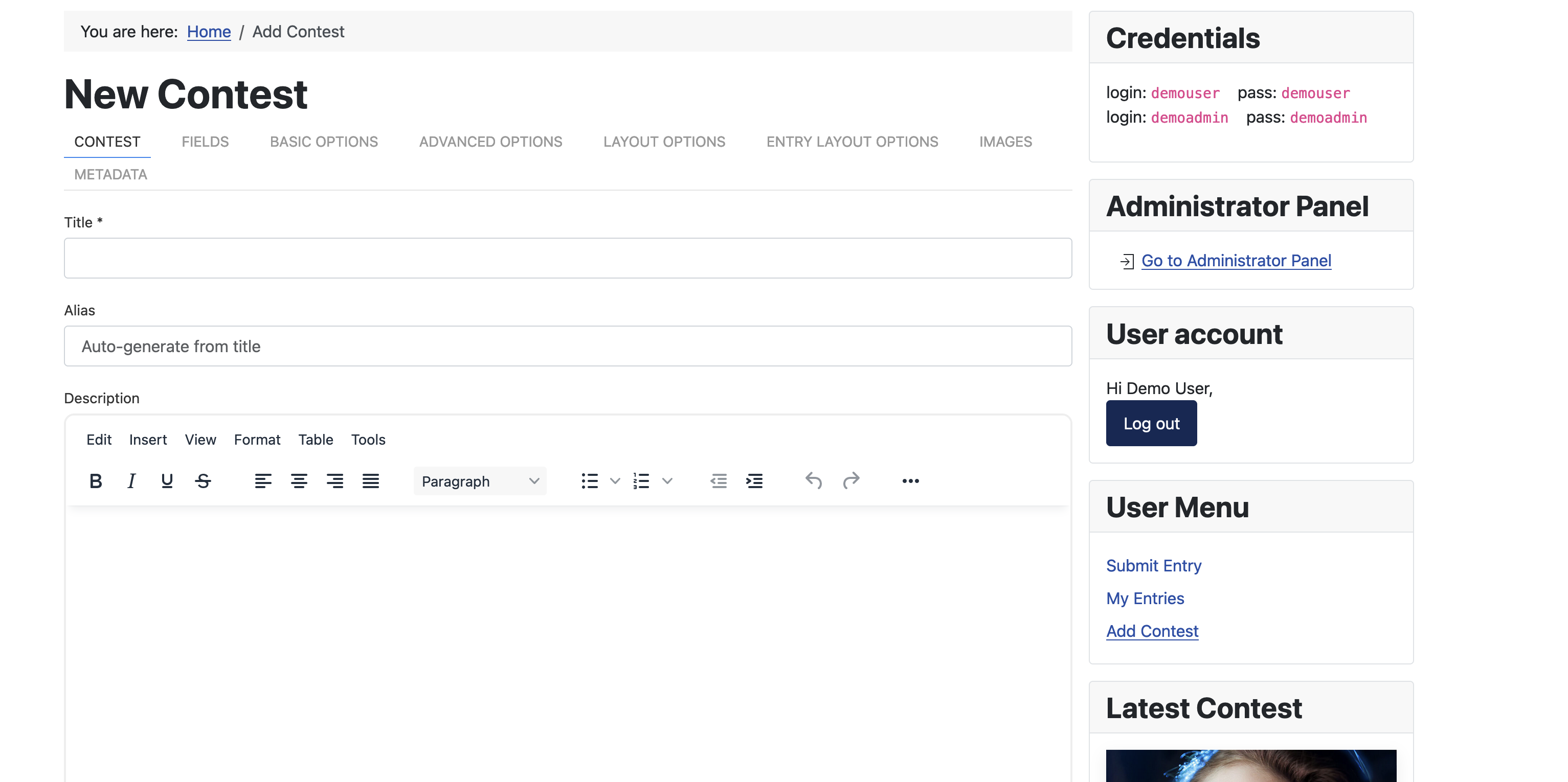Expand numbered list style options arrow

click(x=667, y=481)
